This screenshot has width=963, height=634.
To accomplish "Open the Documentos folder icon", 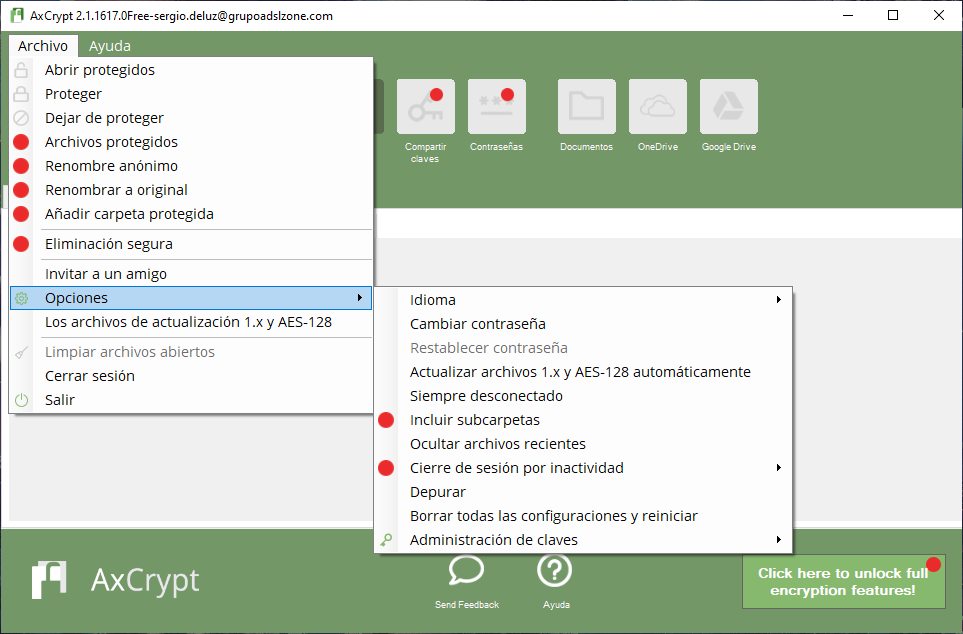I will click(x=586, y=107).
